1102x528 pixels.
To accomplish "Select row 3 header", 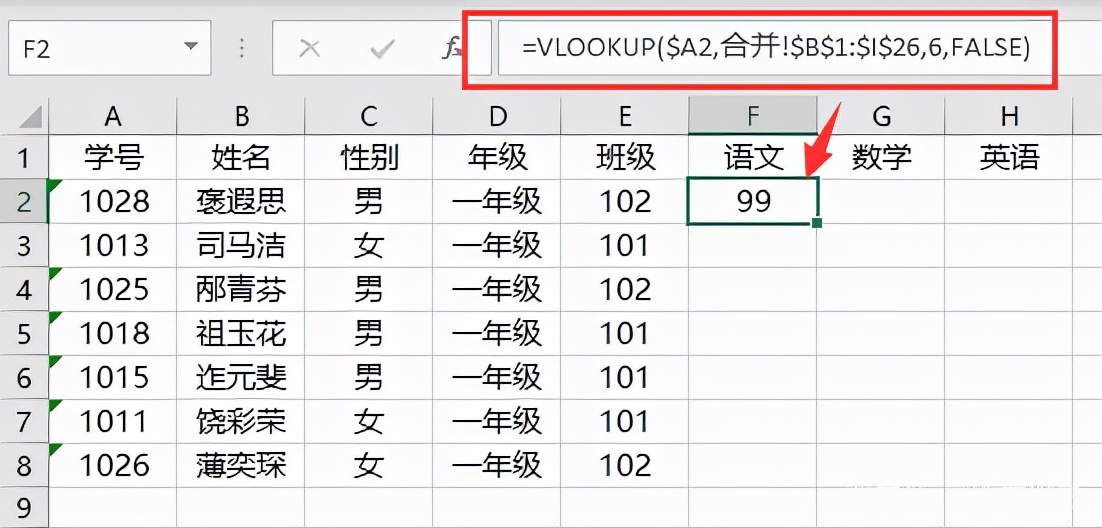I will (x=24, y=245).
